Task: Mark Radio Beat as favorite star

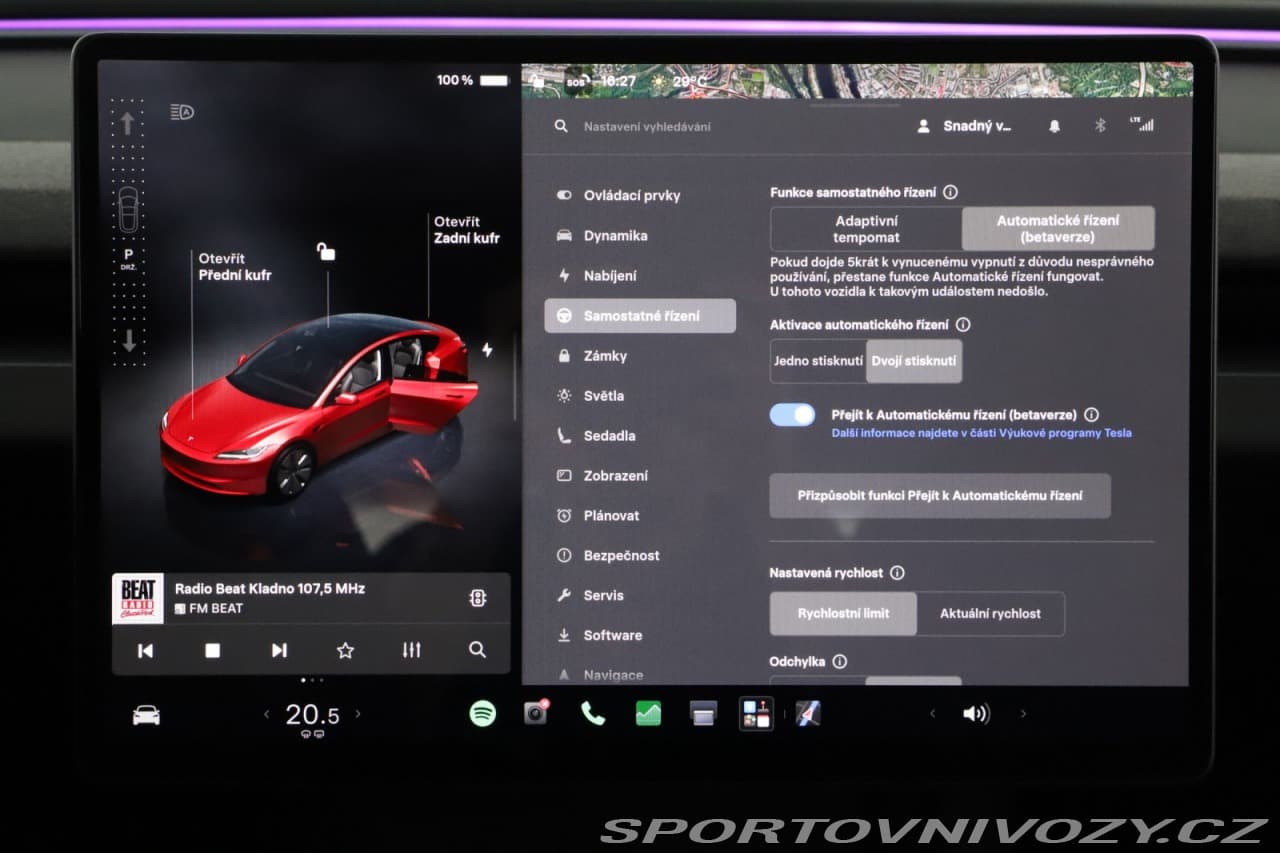Action: 345,650
